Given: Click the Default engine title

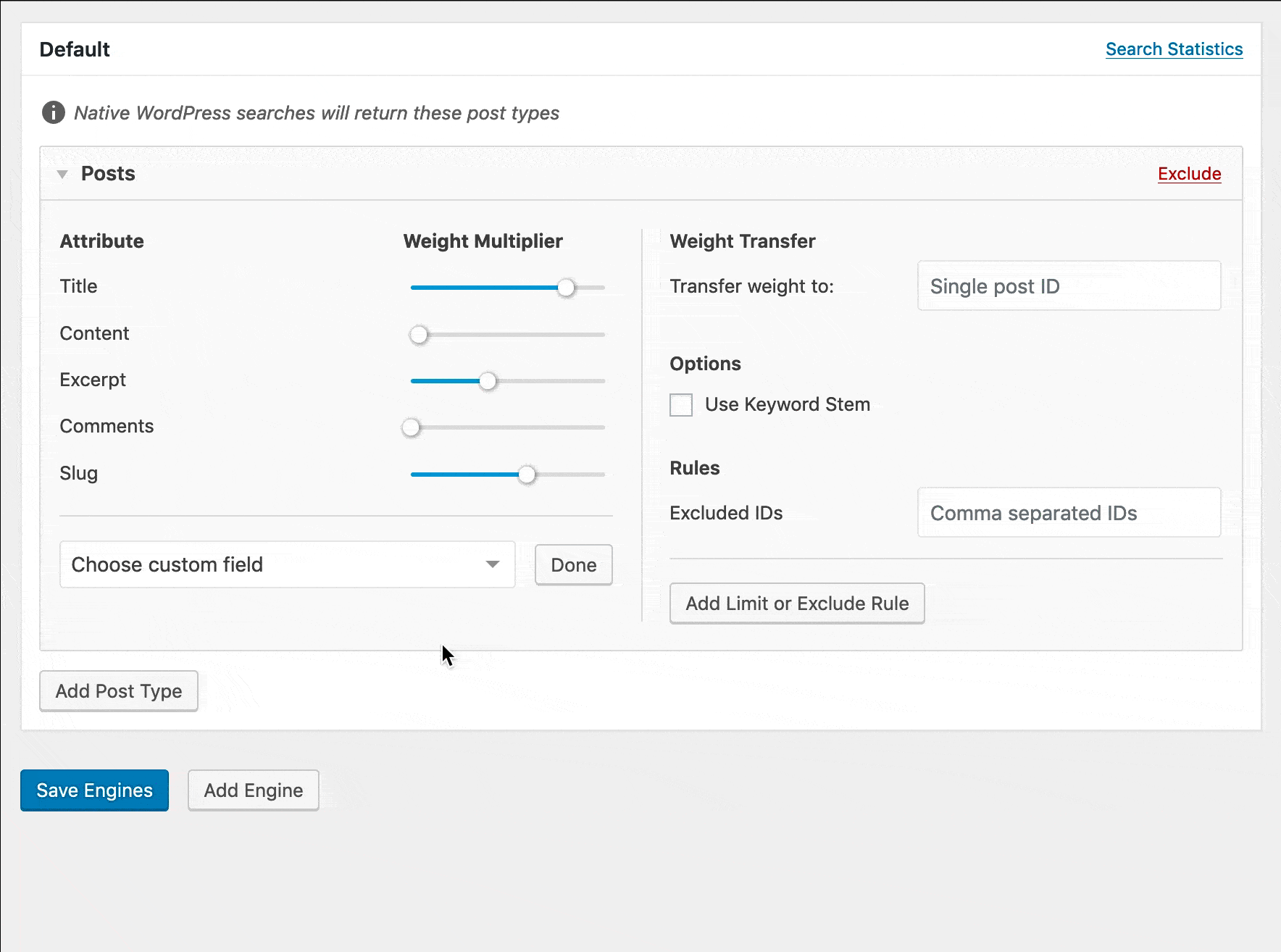Looking at the screenshot, I should pos(75,49).
